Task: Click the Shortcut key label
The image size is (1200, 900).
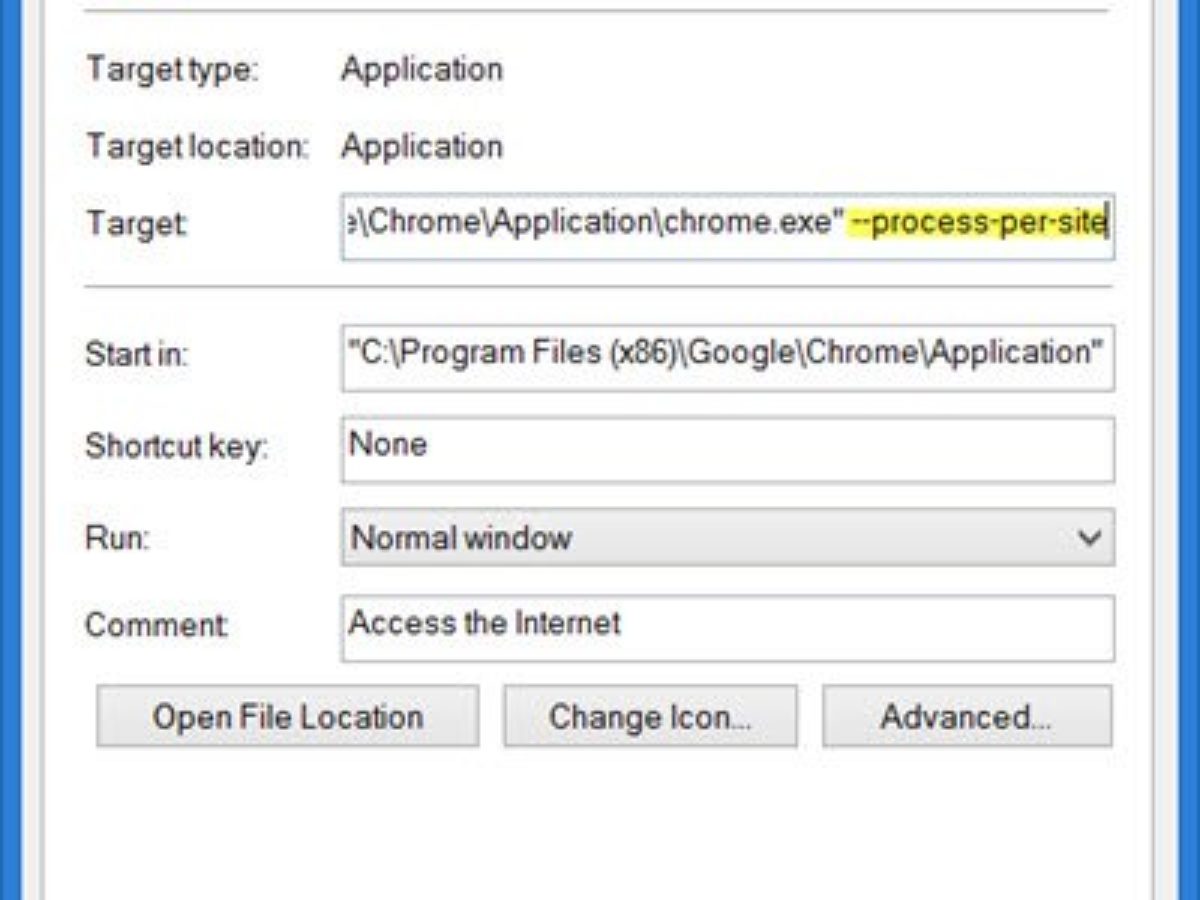Action: 176,446
